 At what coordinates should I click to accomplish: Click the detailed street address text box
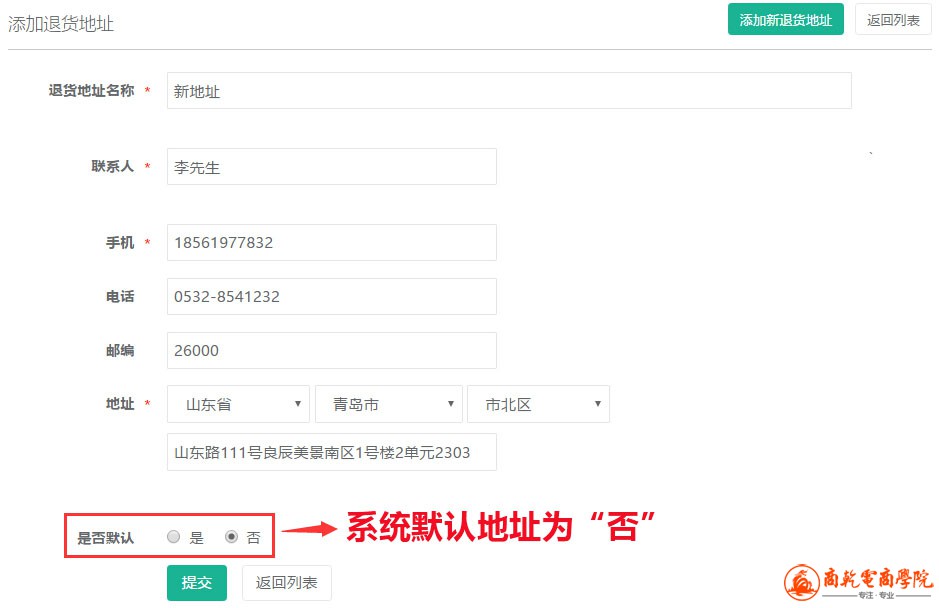click(331, 452)
